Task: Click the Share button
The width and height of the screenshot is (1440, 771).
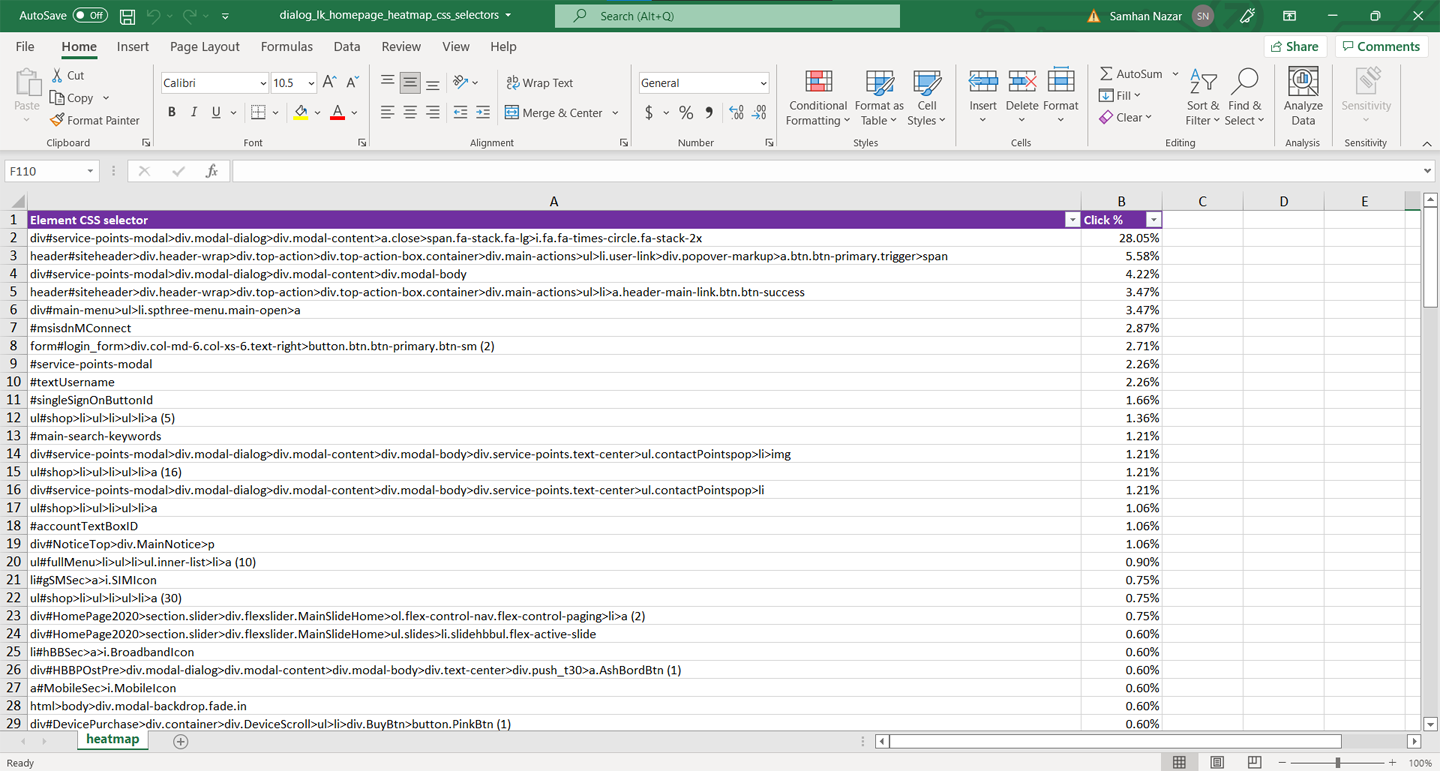Action: point(1294,47)
